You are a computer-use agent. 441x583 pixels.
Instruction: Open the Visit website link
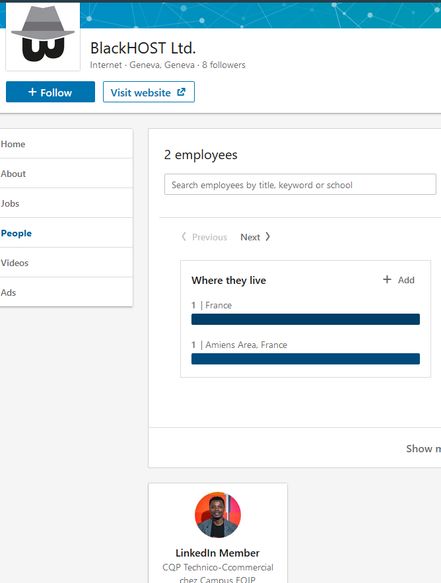click(x=148, y=92)
